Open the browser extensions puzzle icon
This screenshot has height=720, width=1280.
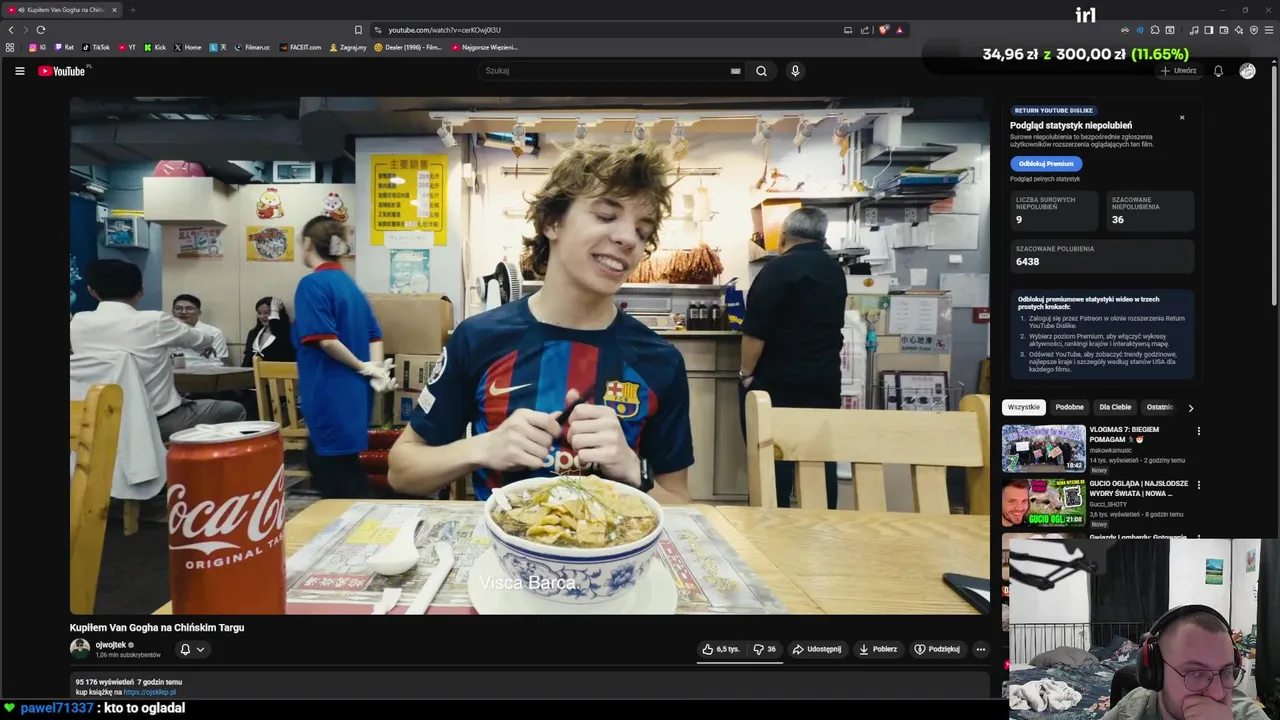[x=1155, y=30]
